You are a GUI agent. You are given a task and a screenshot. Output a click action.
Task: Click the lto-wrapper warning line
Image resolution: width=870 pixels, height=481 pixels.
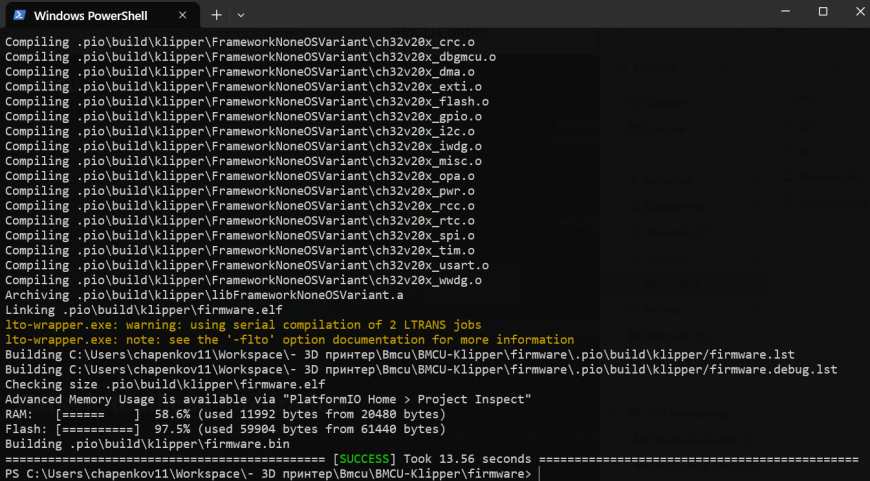coord(243,325)
